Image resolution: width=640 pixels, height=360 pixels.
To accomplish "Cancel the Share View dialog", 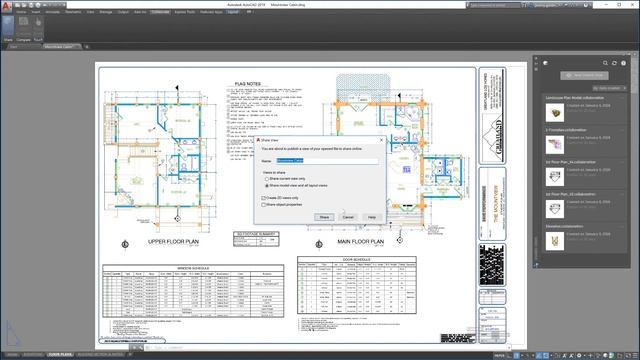I will pos(348,217).
